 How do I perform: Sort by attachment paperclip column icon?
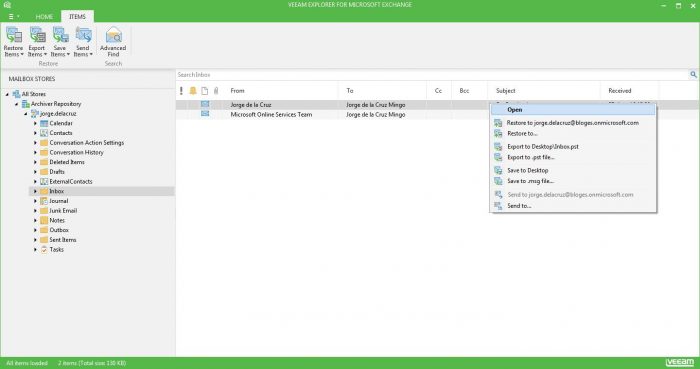coord(216,91)
